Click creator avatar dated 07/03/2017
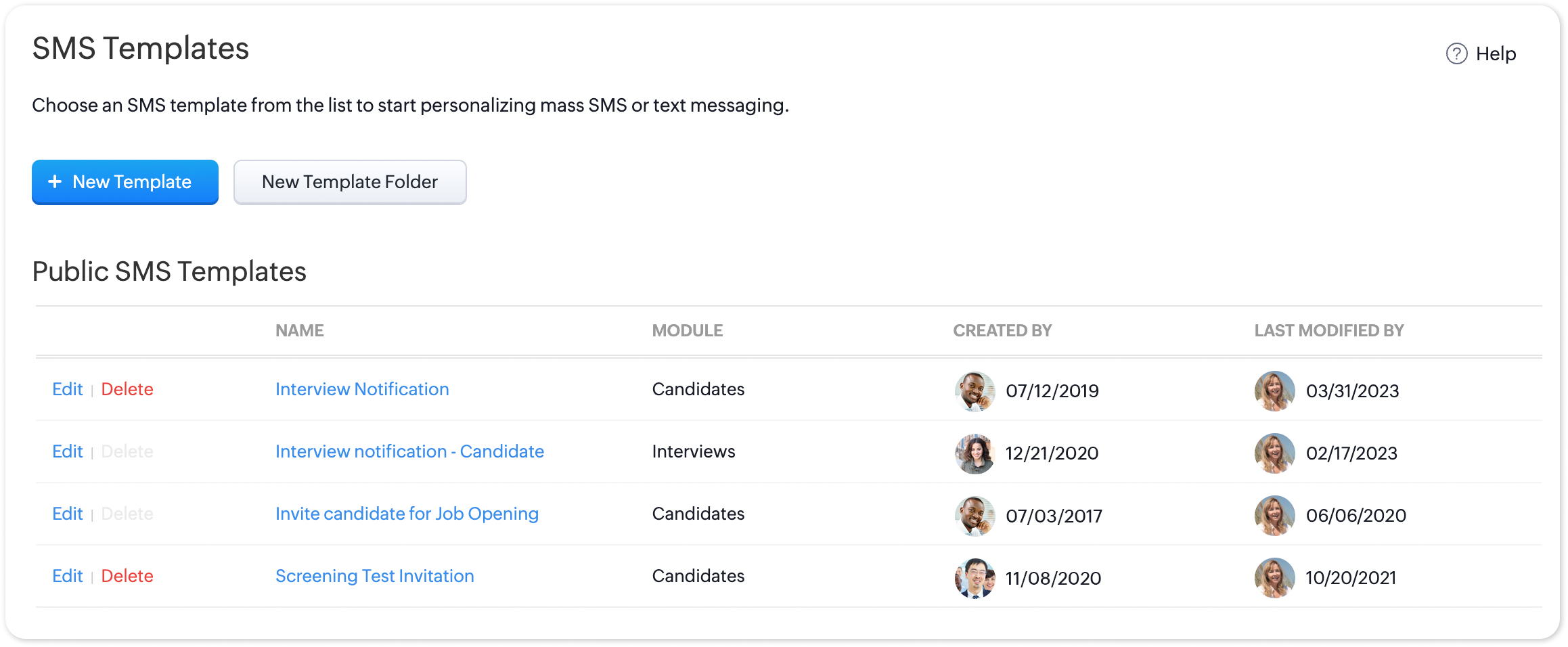1568x647 pixels. 975,515
